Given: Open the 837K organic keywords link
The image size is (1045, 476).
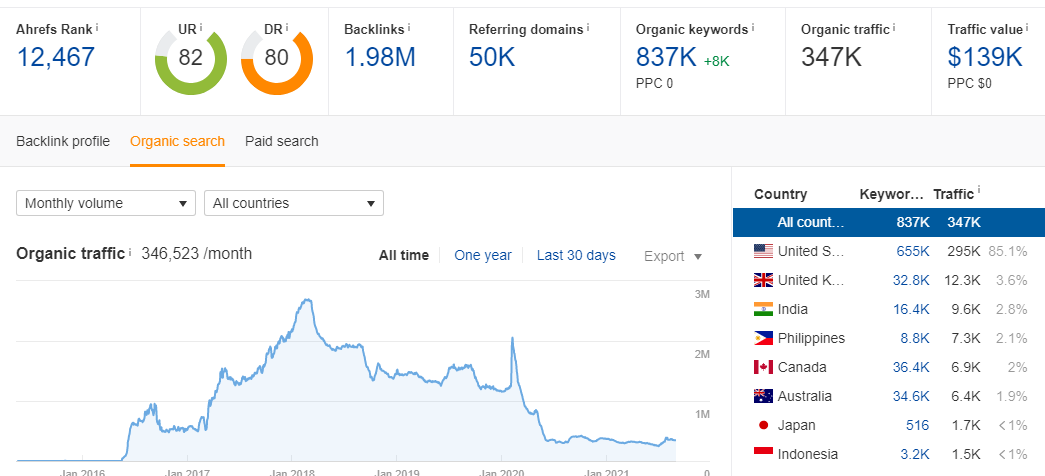Looking at the screenshot, I should [x=666, y=57].
